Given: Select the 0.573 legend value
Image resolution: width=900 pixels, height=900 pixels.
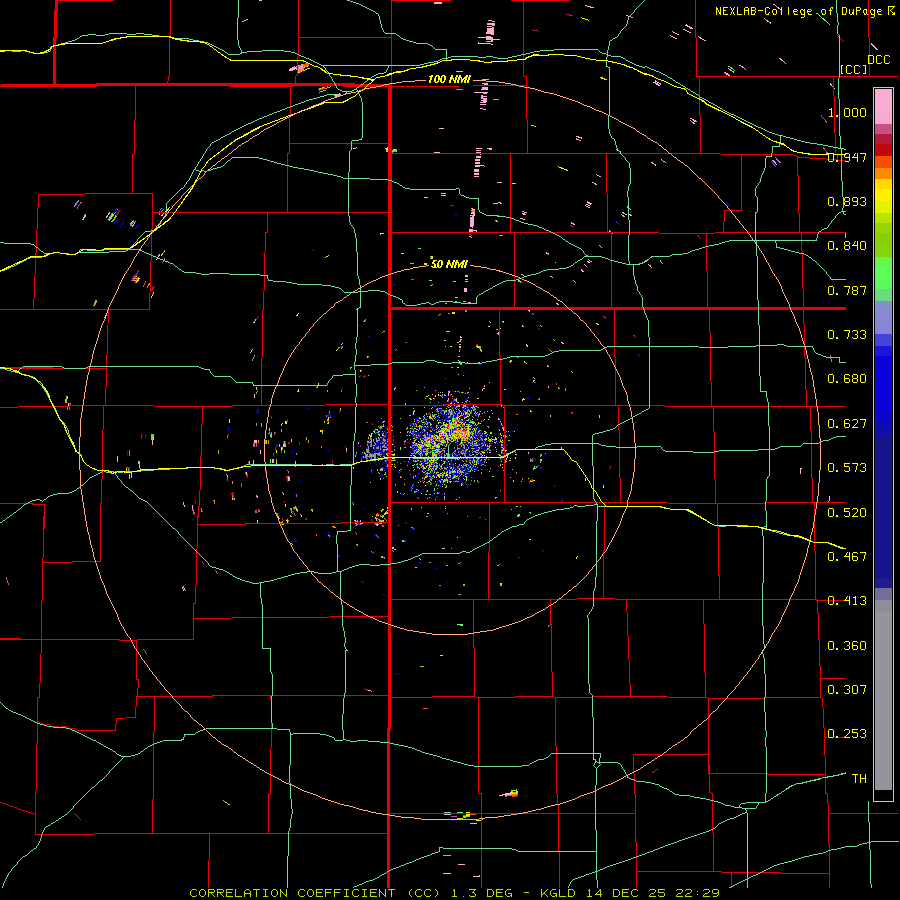Looking at the screenshot, I should point(847,468).
